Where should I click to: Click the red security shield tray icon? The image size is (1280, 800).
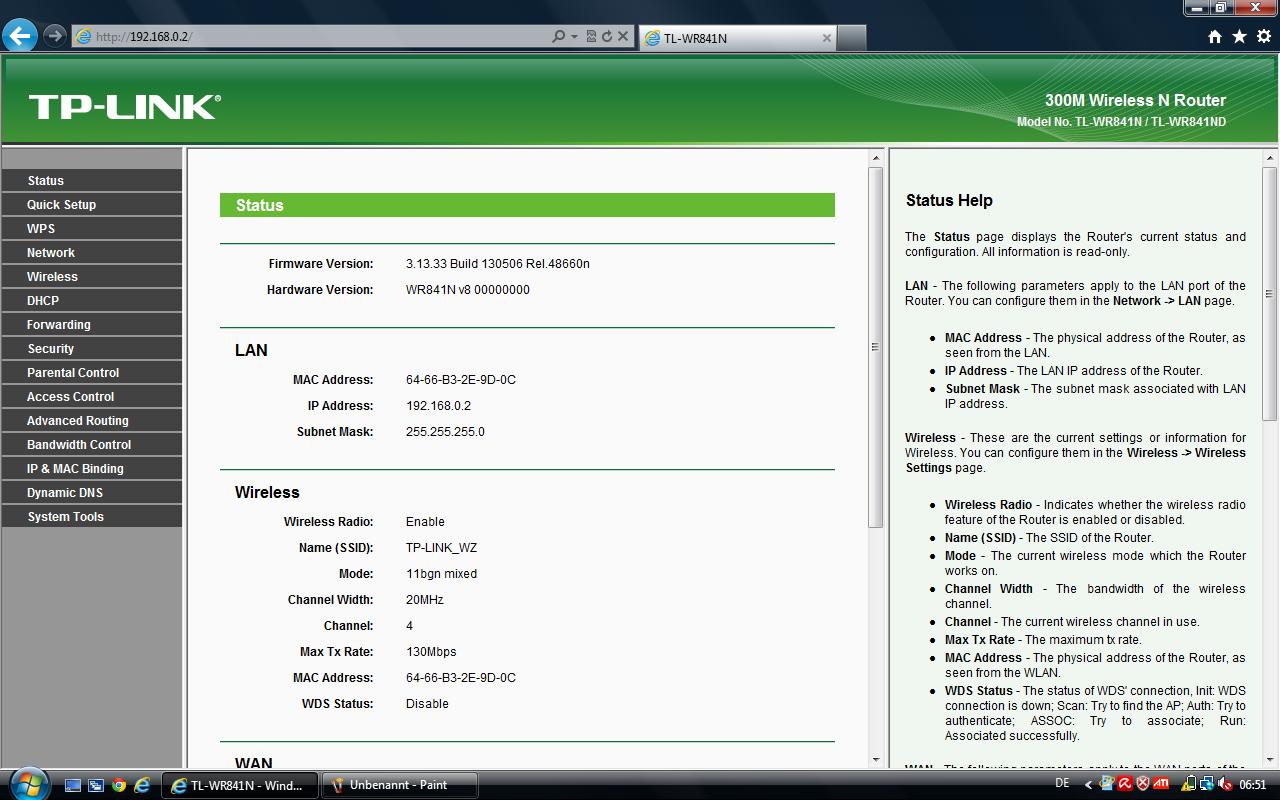coord(1143,783)
